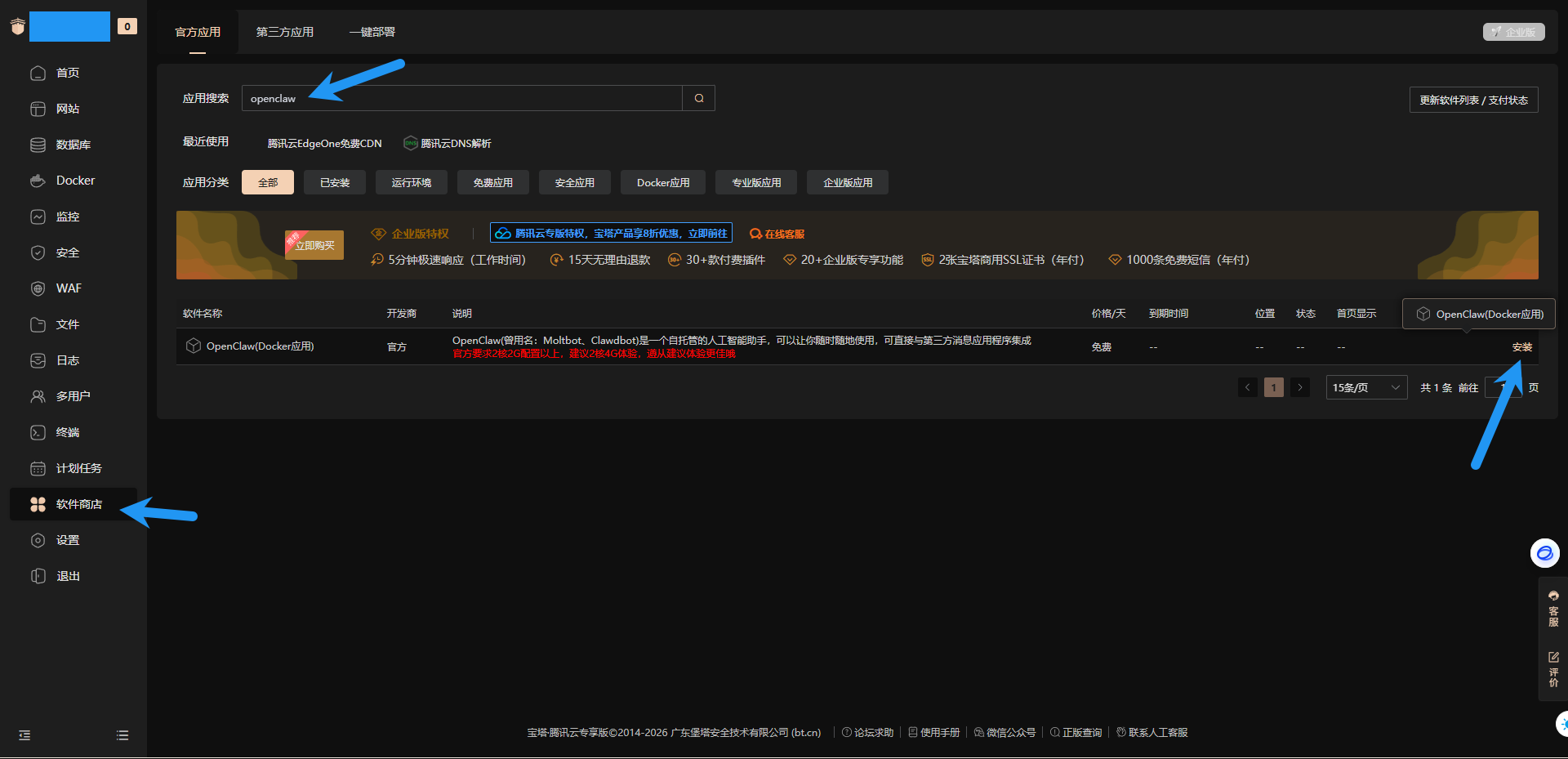The height and width of the screenshot is (759, 1568).
Task: Open Docker from the sidebar
Action: pyautogui.click(x=74, y=181)
